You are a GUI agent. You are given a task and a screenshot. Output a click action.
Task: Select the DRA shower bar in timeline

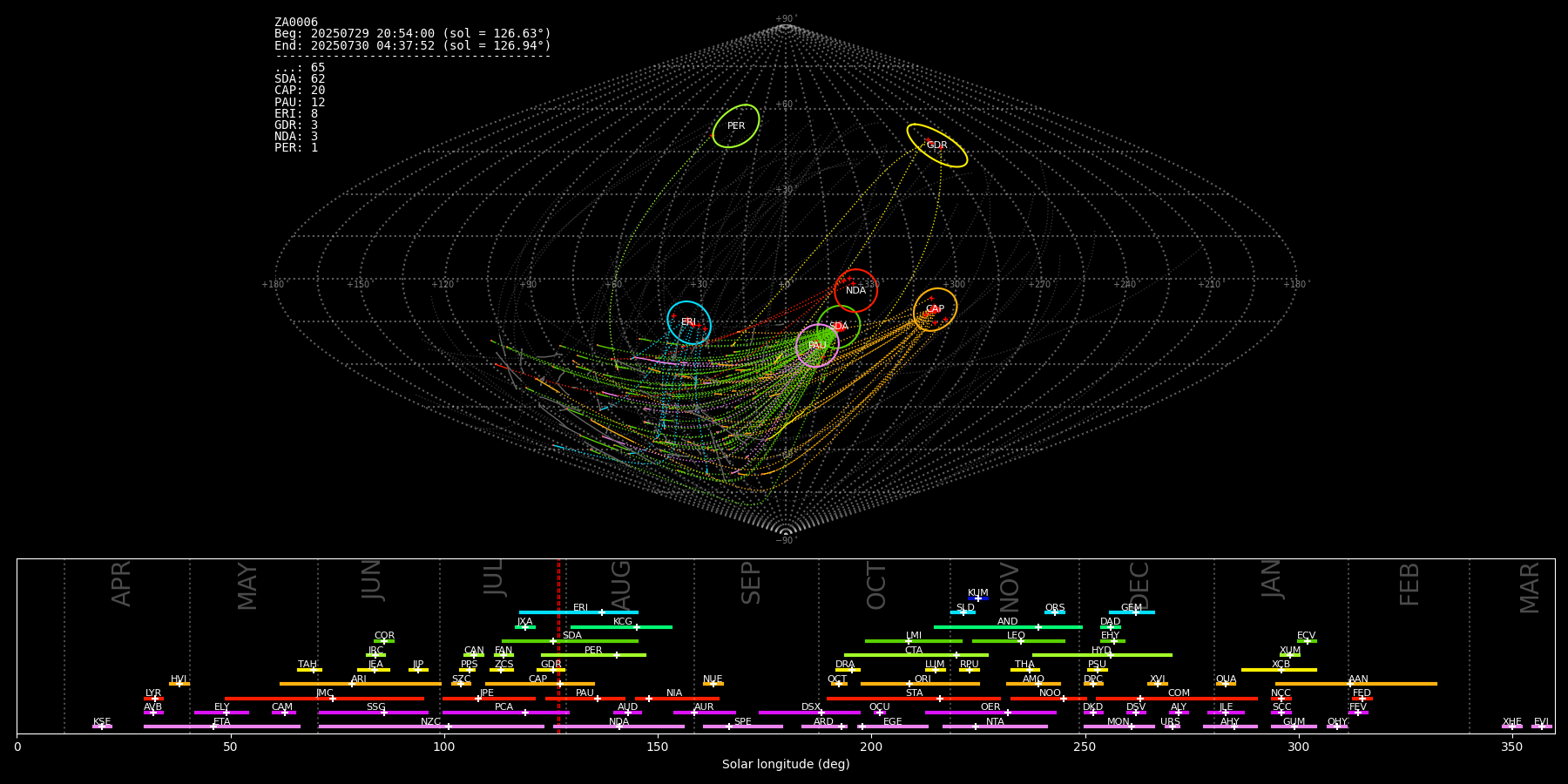(x=848, y=670)
